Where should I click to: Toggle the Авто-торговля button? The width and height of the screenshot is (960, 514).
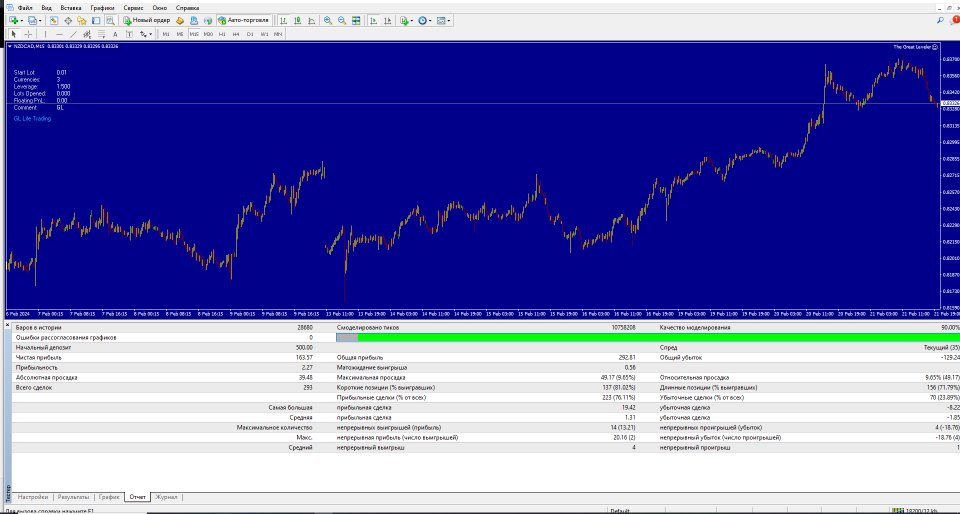244,20
